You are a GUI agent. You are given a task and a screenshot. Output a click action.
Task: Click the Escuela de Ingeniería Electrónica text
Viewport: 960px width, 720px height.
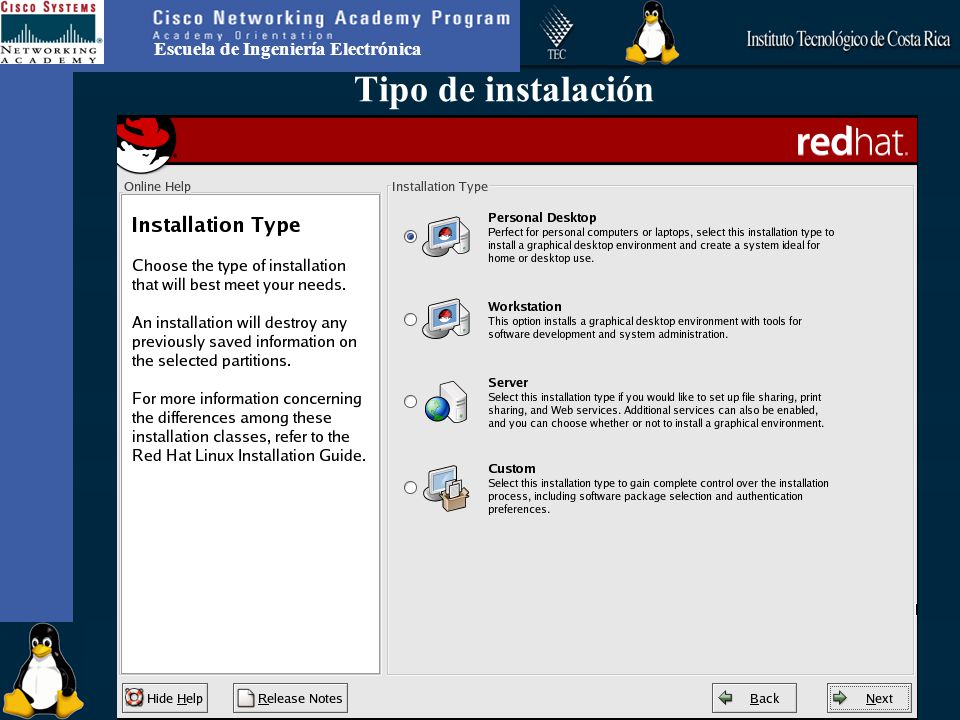coord(287,50)
